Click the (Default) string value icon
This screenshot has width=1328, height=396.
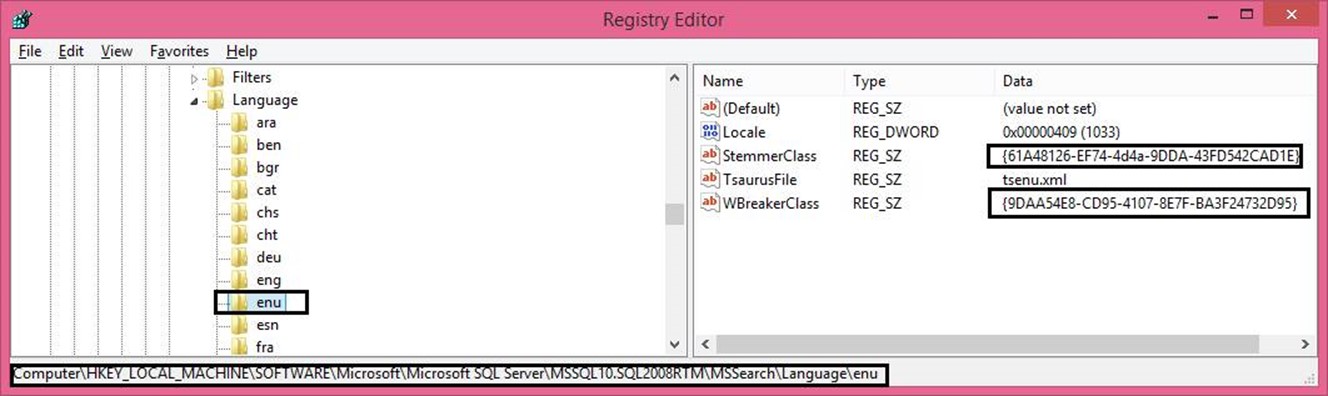tap(710, 108)
